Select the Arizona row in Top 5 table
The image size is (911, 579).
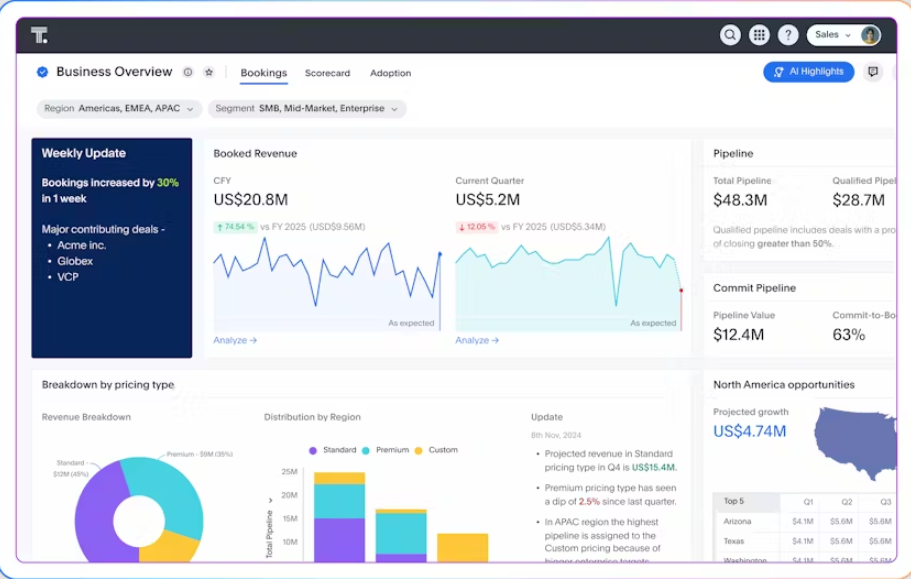805,522
